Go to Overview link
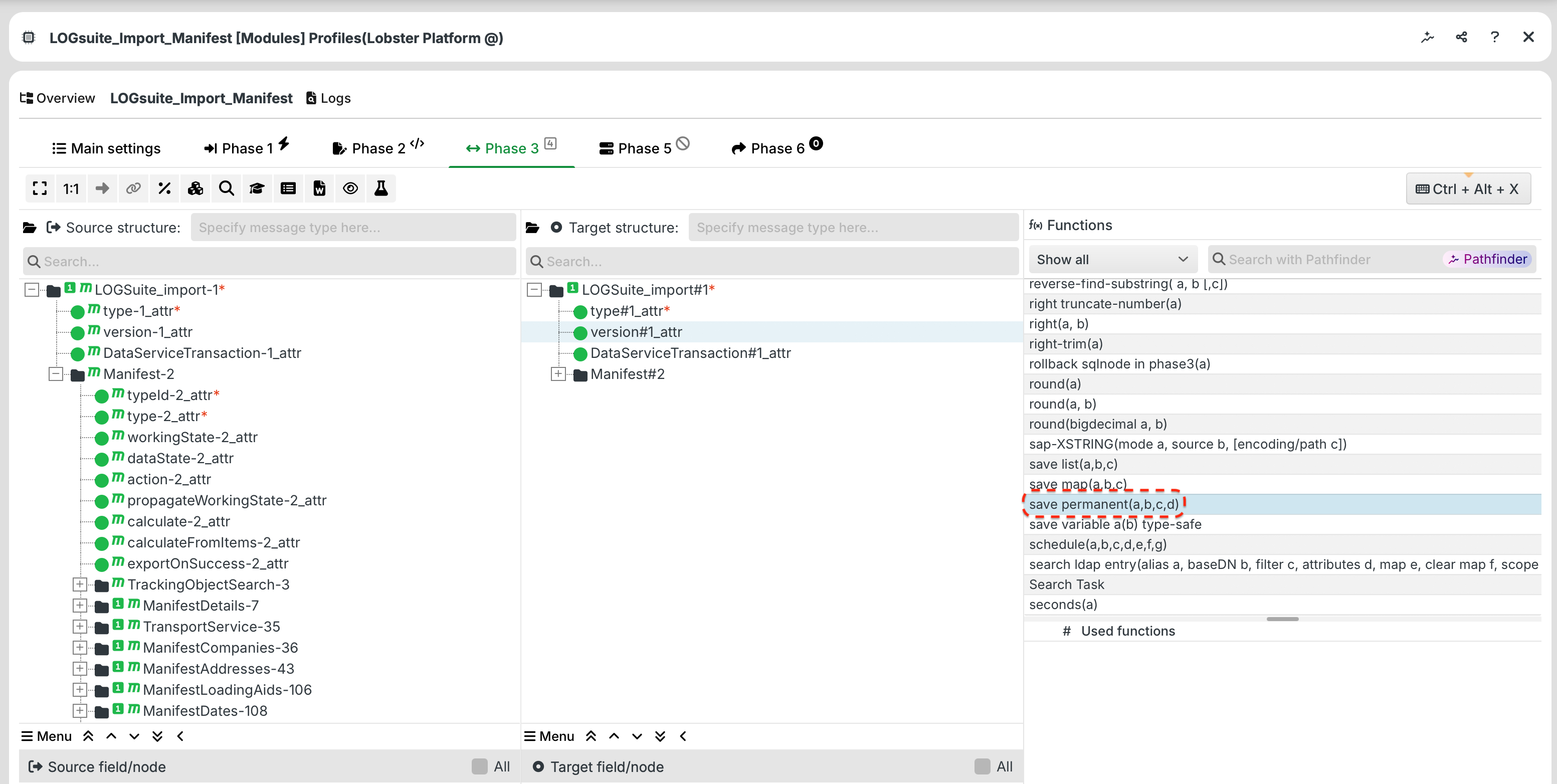The height and width of the screenshot is (784, 1557). coord(58,98)
